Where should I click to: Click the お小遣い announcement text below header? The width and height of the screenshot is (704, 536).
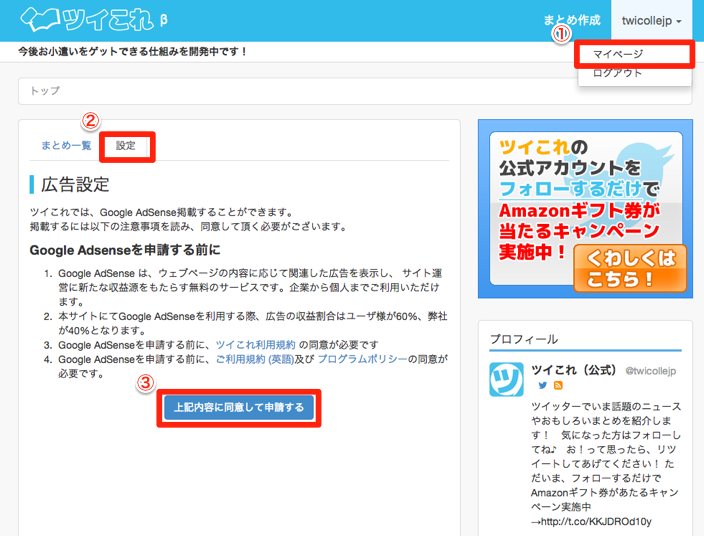click(x=133, y=52)
